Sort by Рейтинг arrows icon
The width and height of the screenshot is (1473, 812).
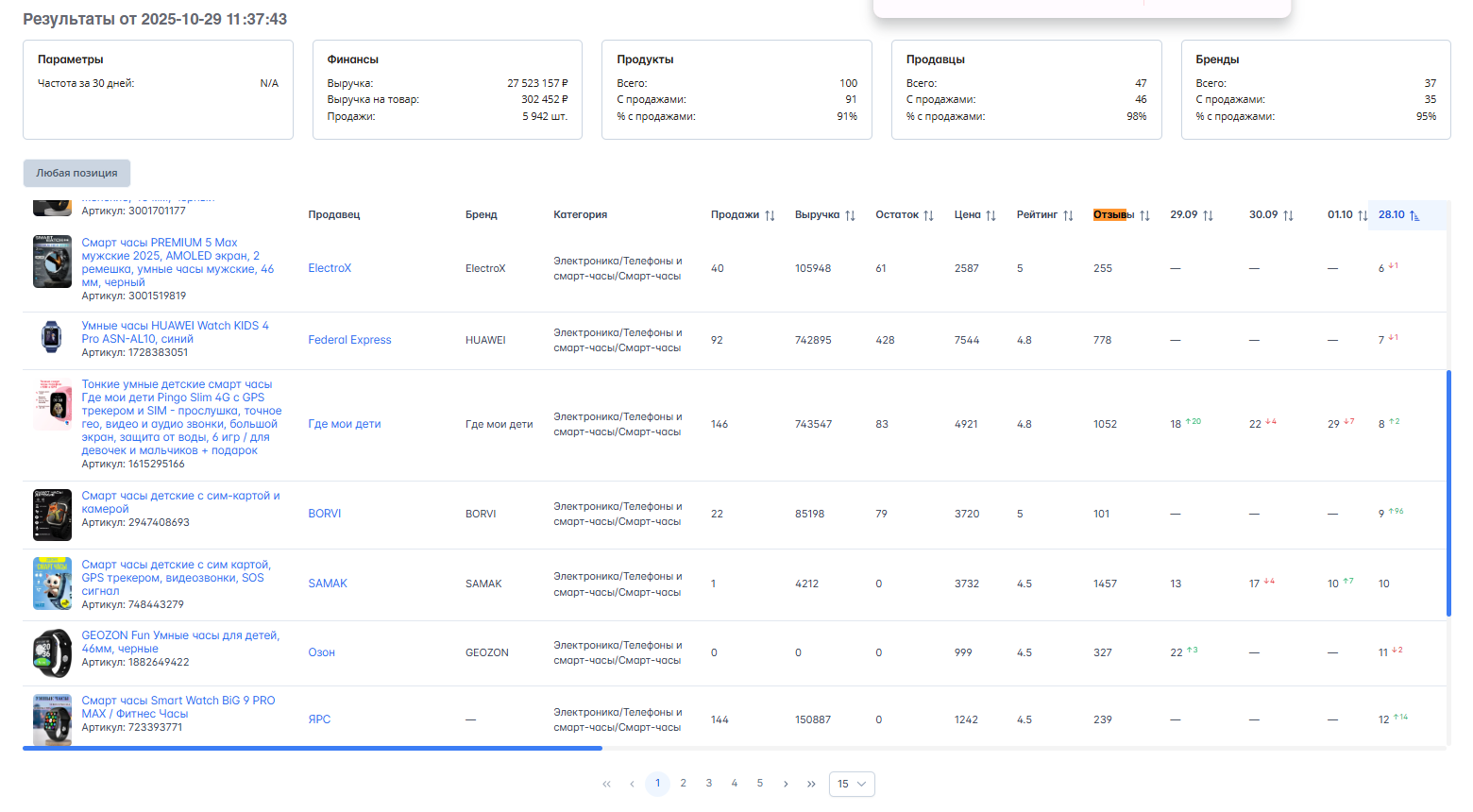(1068, 215)
